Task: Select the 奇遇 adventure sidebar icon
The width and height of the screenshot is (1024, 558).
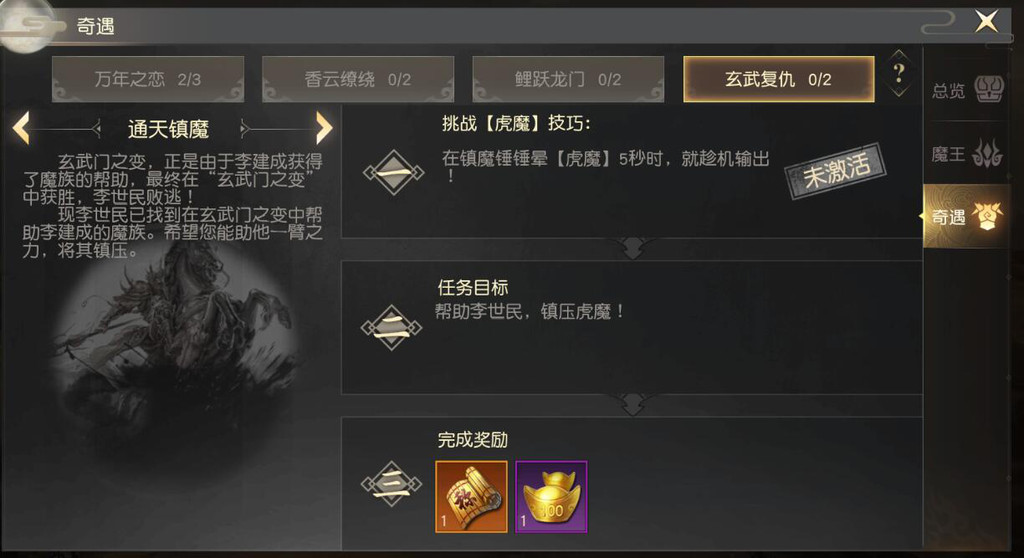Action: coord(967,216)
